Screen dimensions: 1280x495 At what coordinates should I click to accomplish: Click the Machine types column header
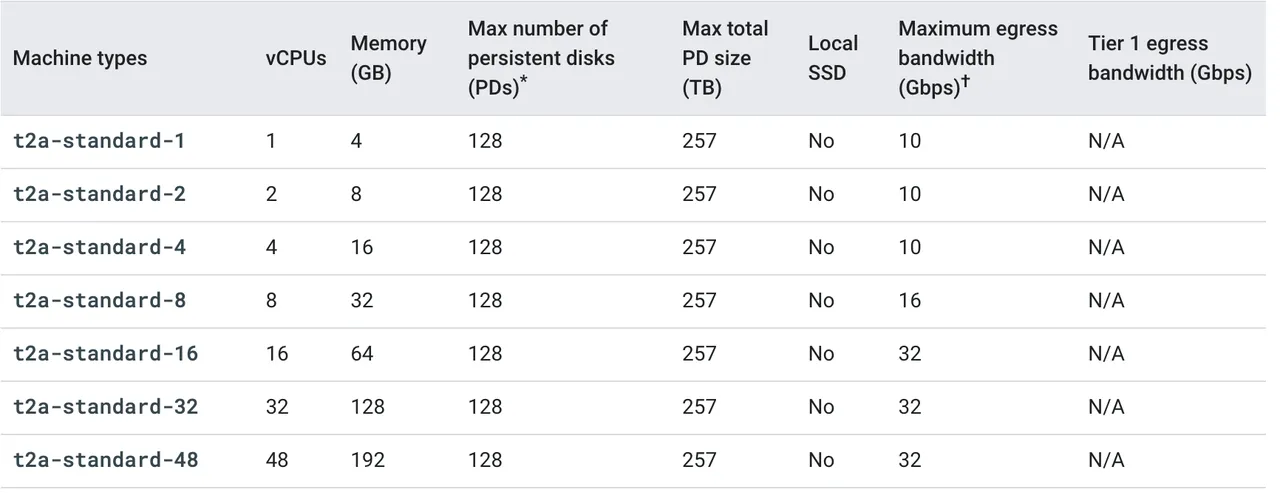80,58
